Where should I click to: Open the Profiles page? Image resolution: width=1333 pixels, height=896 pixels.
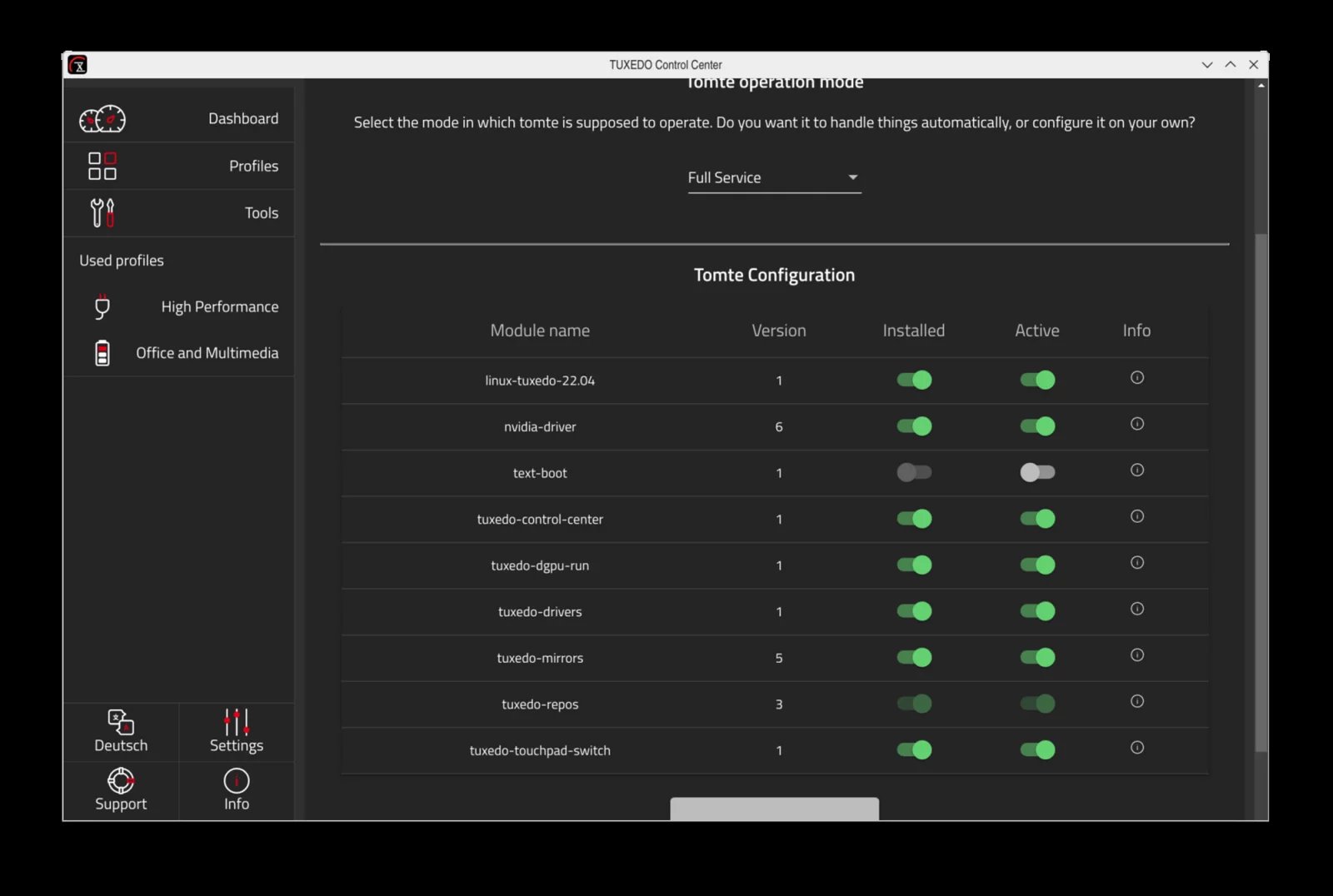click(x=179, y=166)
